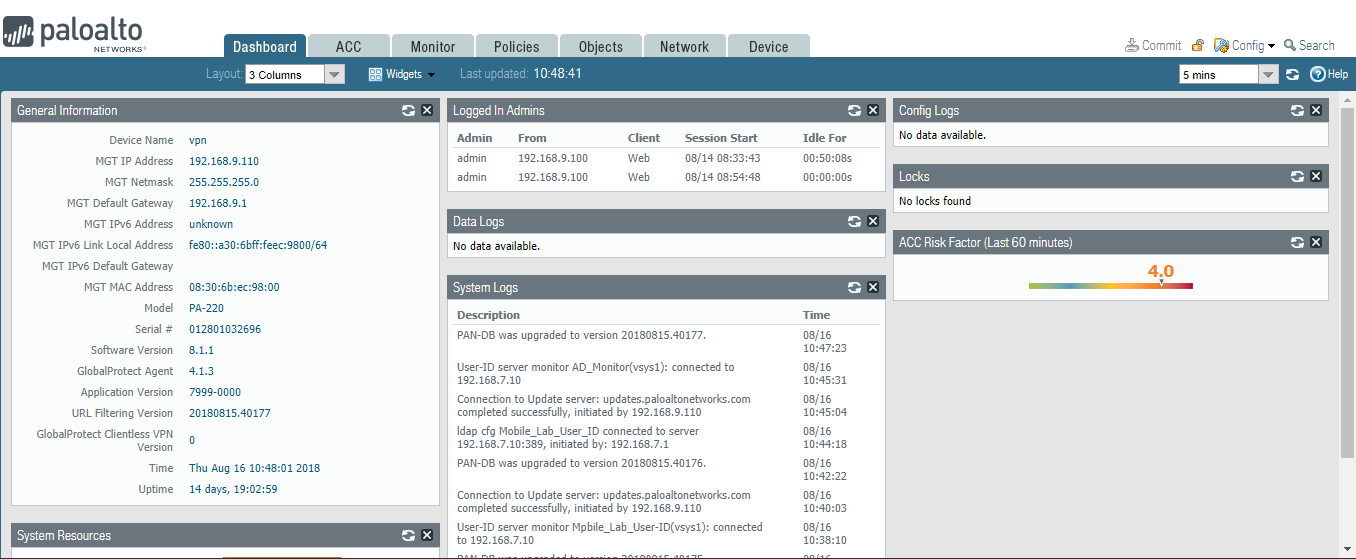1356x559 pixels.
Task: Click the serial number 012801032696
Action: (225, 329)
